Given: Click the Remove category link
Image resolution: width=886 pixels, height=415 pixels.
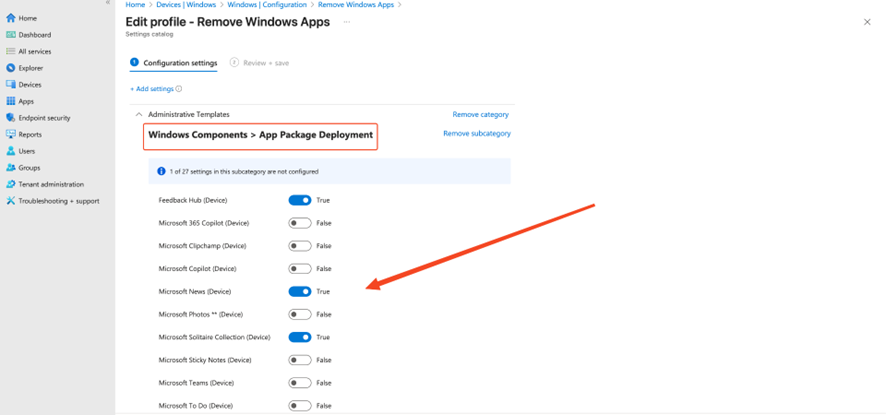Looking at the screenshot, I should point(480,115).
